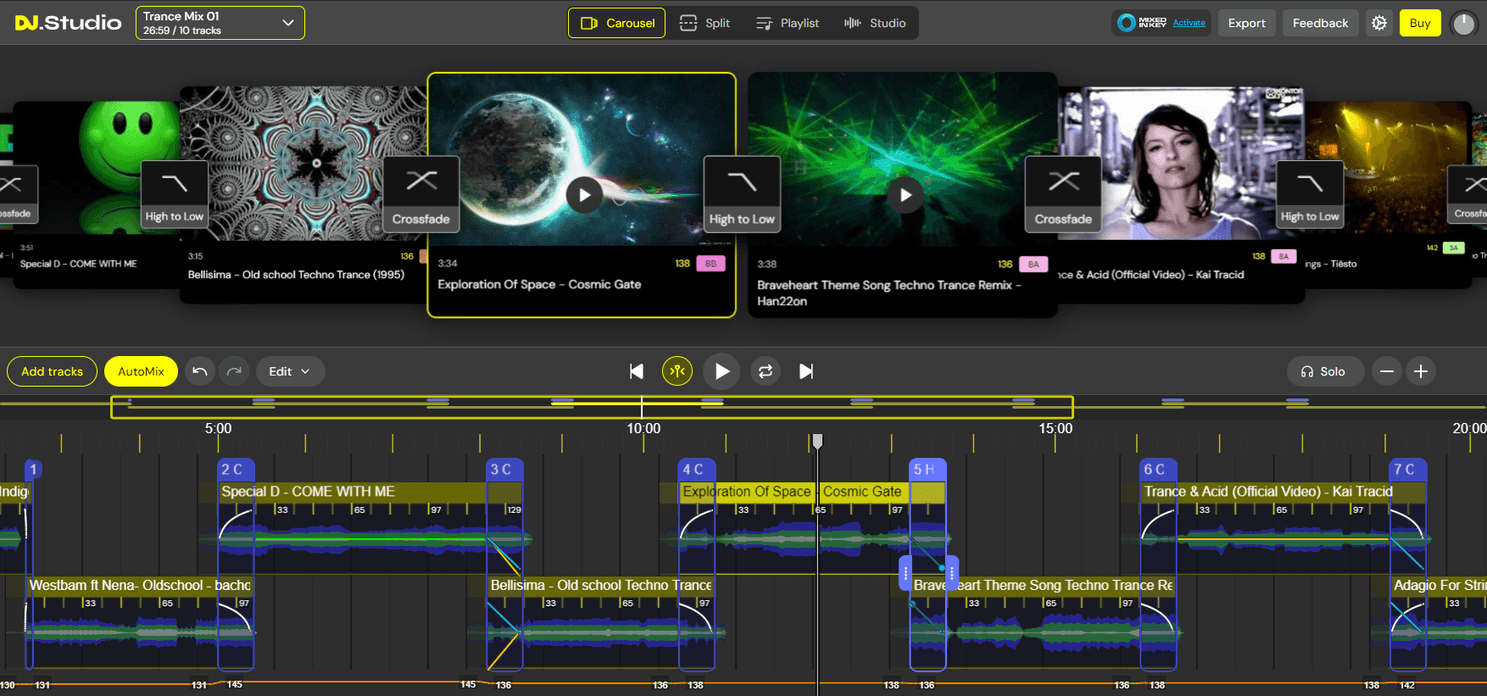Click the Mixed In Key logo
The image size is (1487, 696).
coord(1142,23)
